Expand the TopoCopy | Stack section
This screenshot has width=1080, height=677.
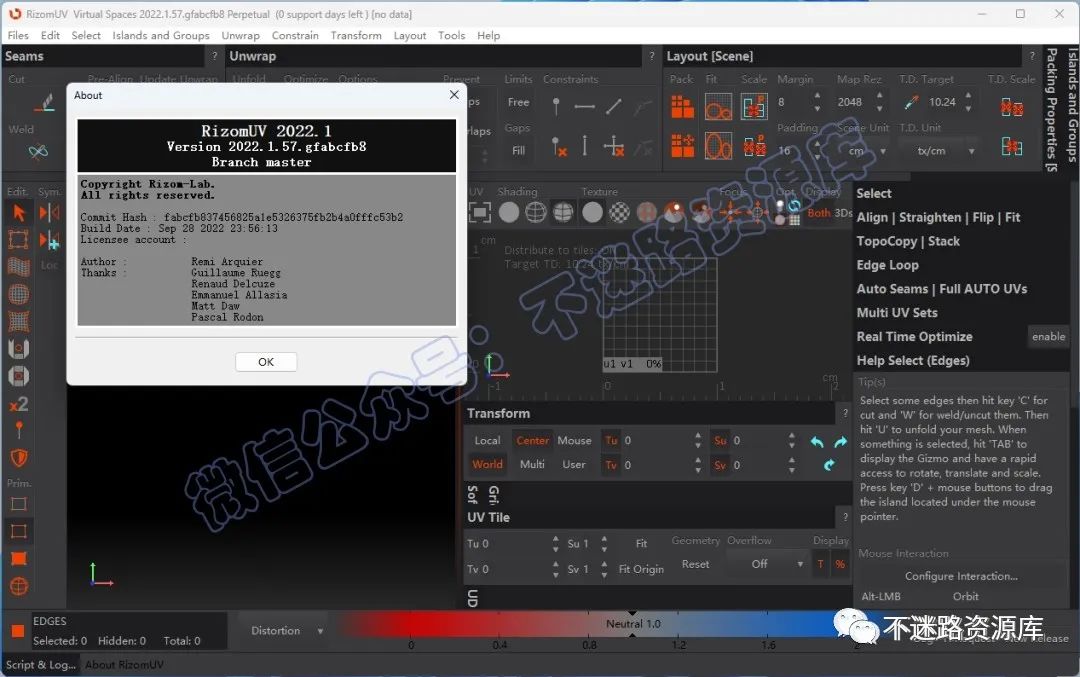(x=907, y=242)
